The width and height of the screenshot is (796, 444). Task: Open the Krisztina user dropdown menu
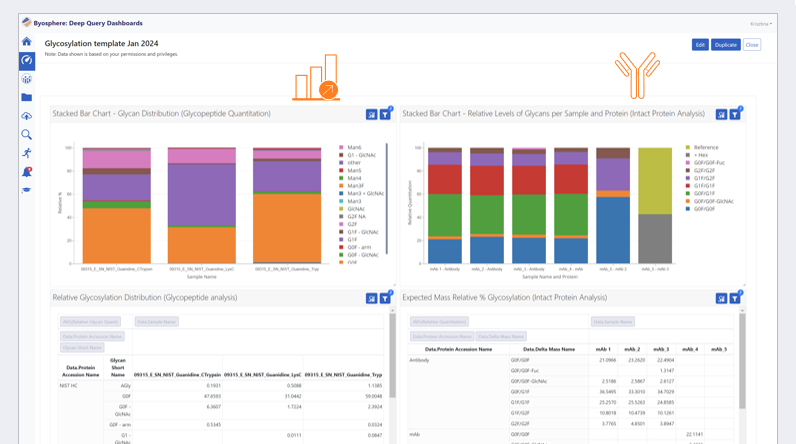click(x=761, y=24)
